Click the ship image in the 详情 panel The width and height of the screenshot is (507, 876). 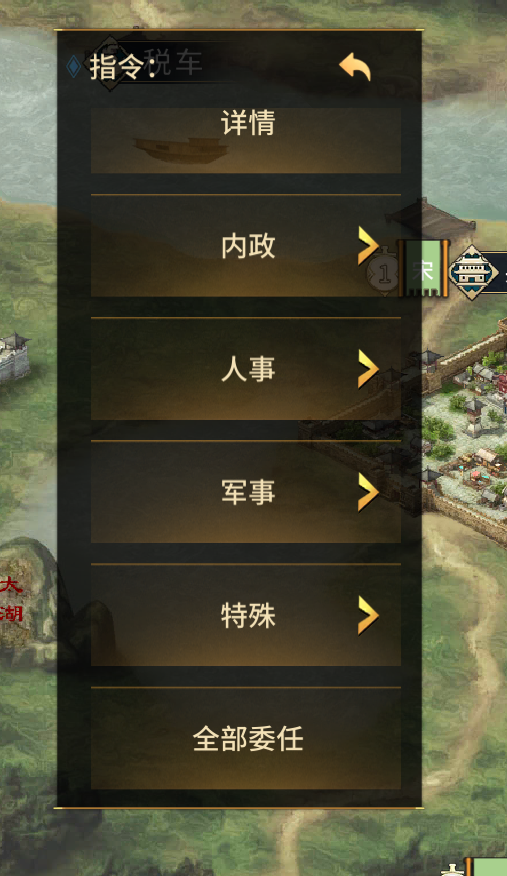[180, 150]
